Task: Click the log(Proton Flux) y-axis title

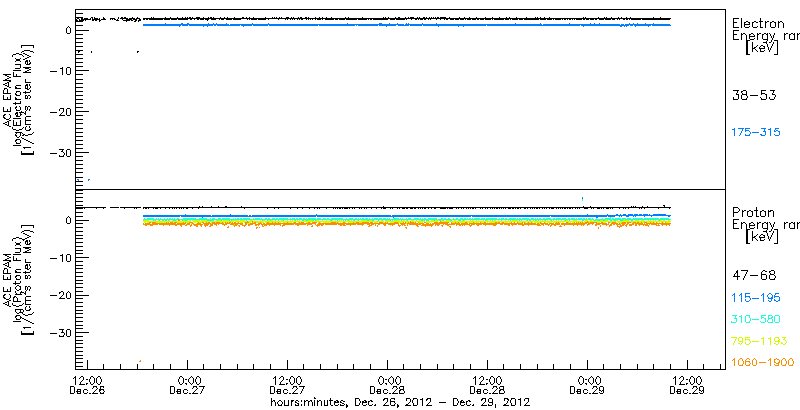Action: pos(16,279)
